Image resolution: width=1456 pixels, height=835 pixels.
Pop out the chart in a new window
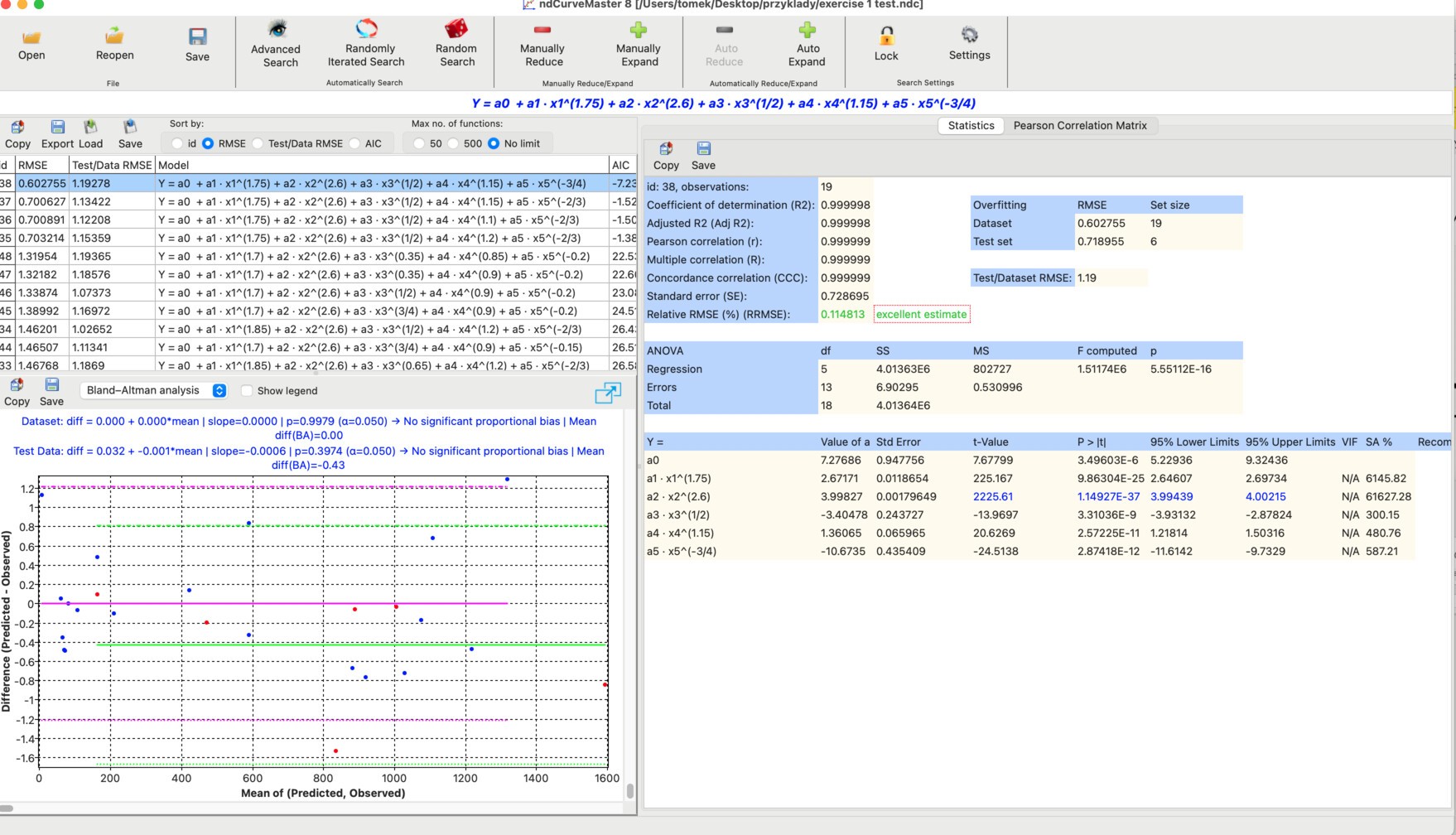tap(607, 393)
